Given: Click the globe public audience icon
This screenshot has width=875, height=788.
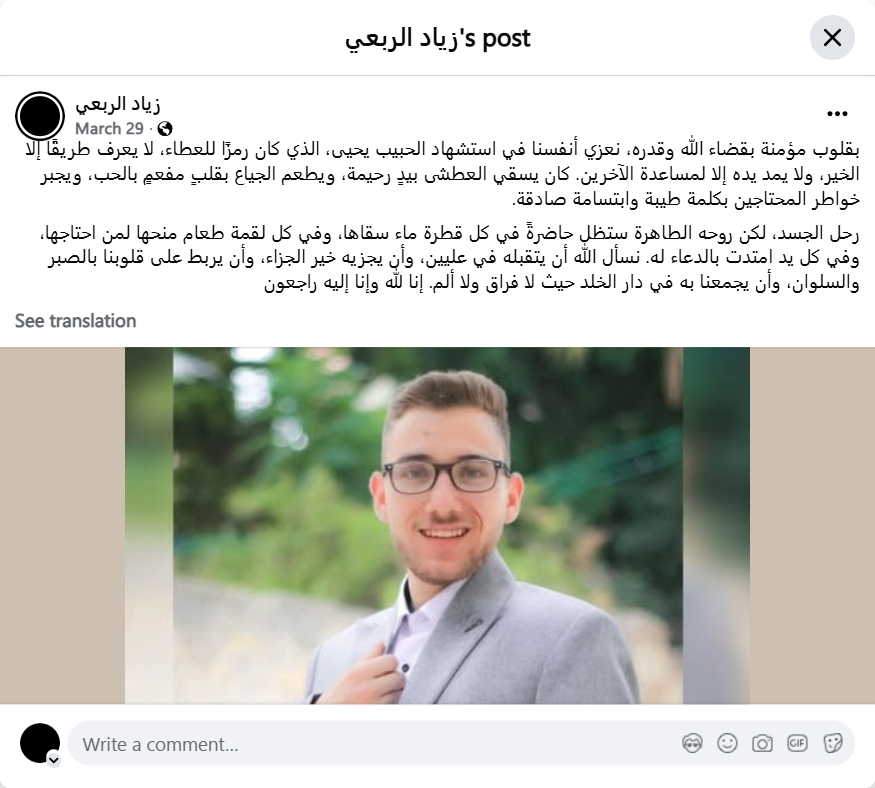Looking at the screenshot, I should [x=165, y=129].
